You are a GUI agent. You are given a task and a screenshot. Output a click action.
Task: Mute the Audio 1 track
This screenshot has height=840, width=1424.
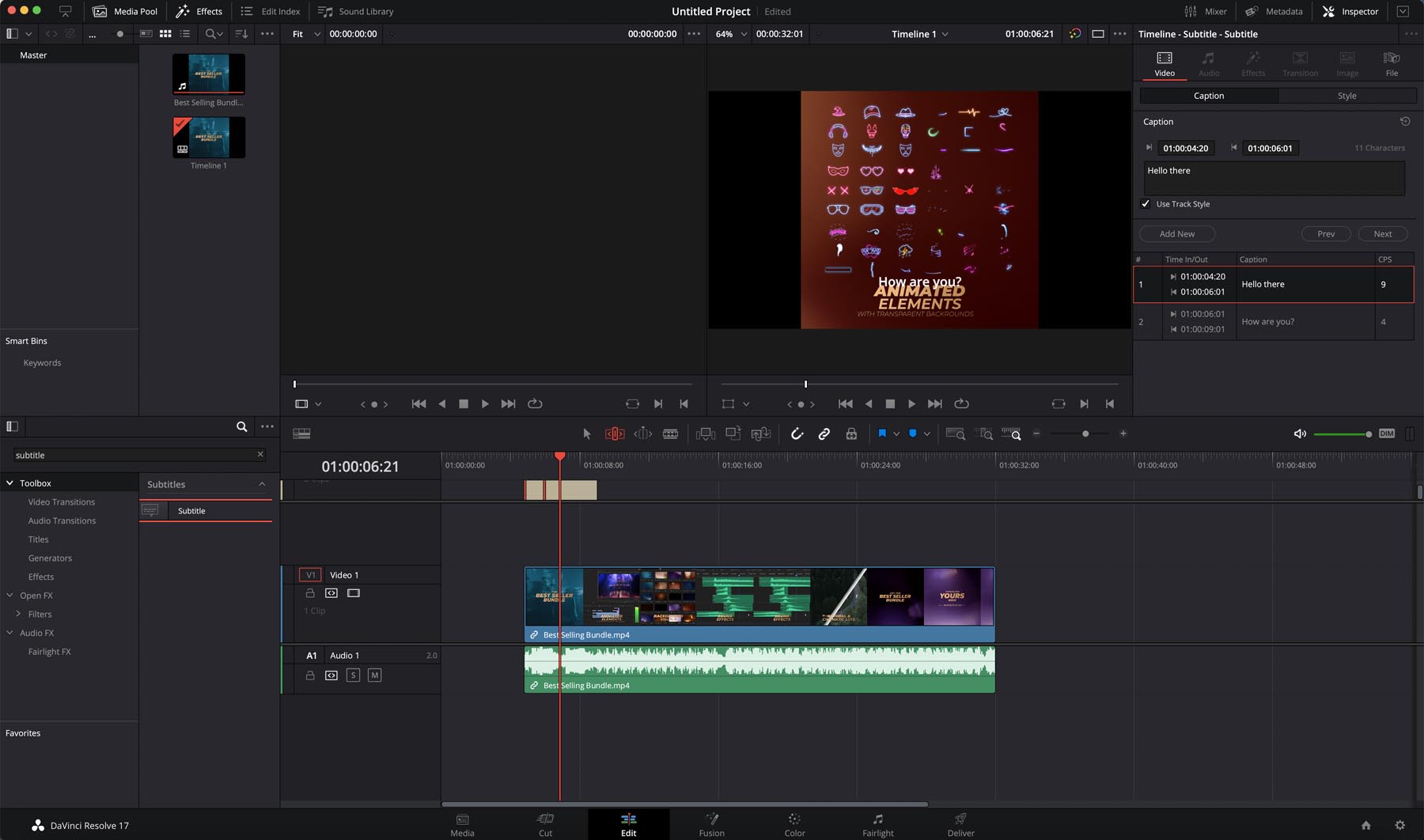[x=373, y=675]
